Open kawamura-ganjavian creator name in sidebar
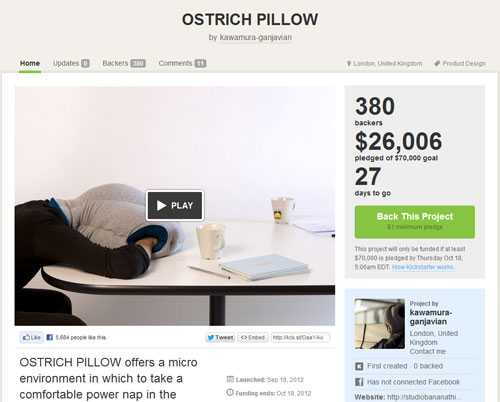500x402 pixels. (x=430, y=317)
